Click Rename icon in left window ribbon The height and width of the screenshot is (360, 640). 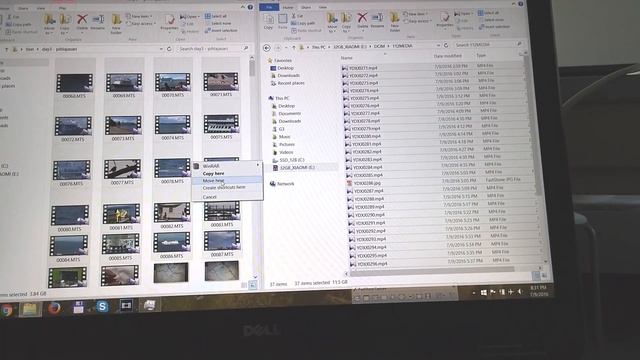[98, 22]
